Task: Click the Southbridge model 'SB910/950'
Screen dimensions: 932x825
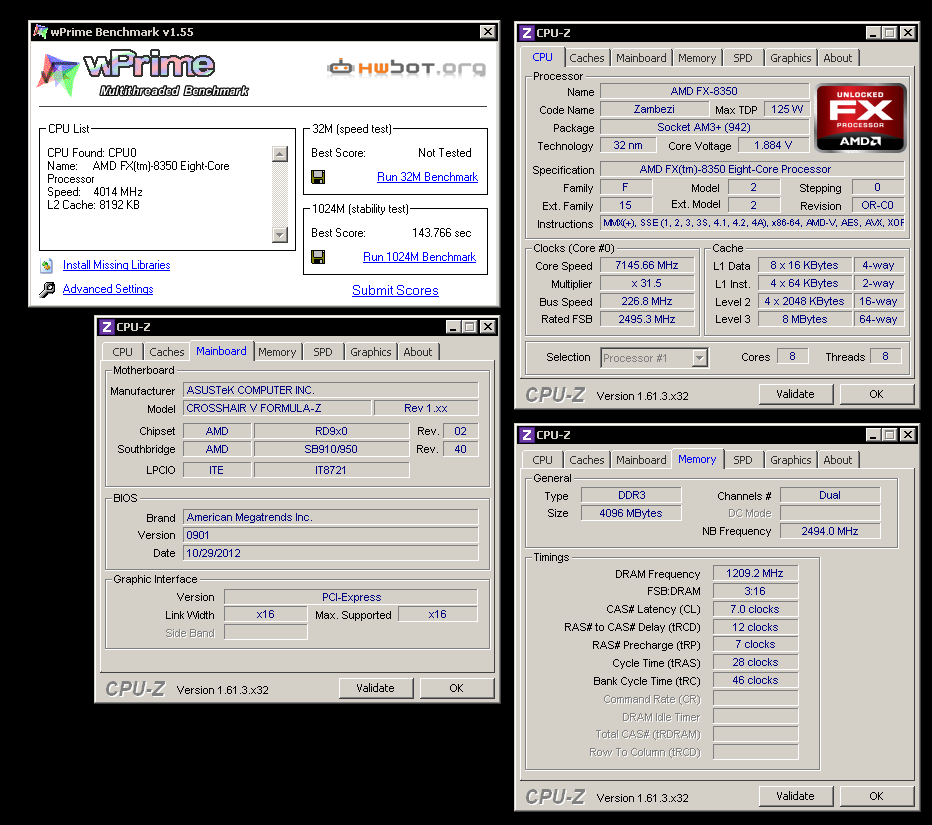Action: pyautogui.click(x=331, y=449)
